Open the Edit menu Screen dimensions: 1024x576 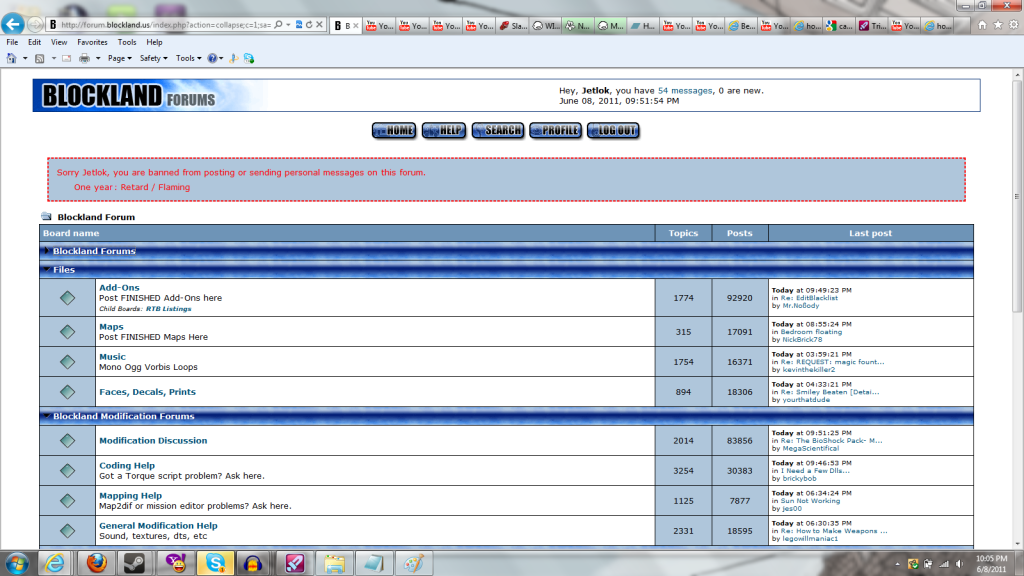click(34, 42)
